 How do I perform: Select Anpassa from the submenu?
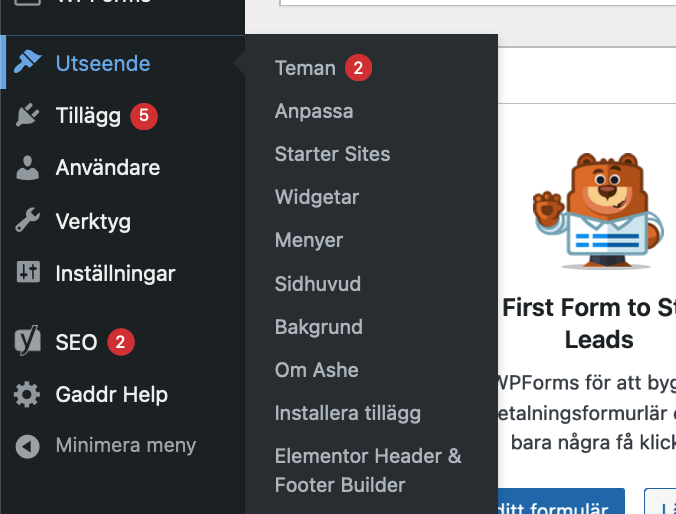pos(314,111)
